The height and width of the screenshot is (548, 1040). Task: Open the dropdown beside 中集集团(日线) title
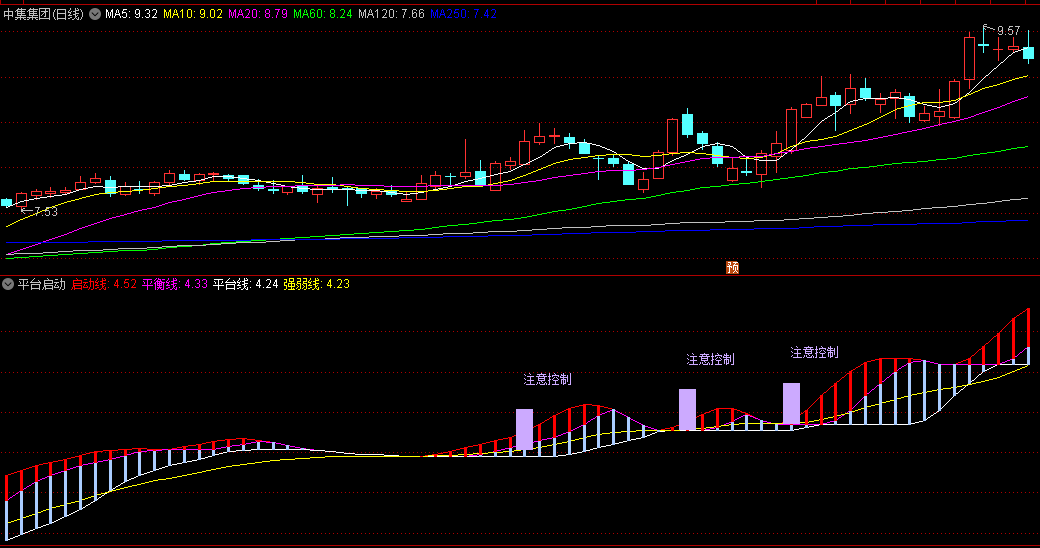point(95,14)
